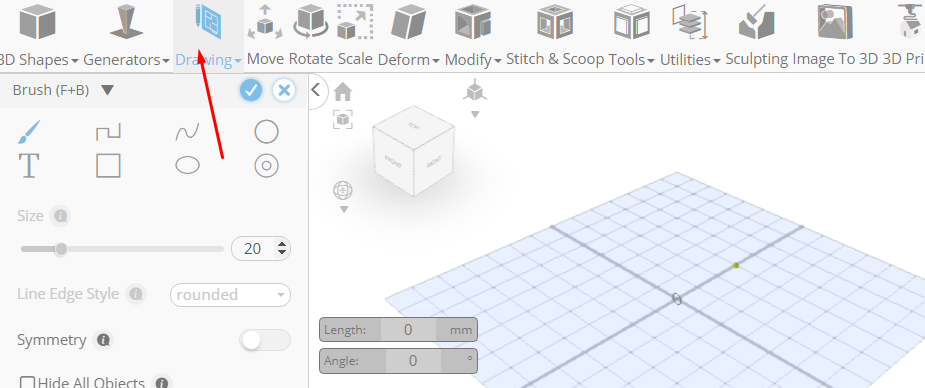Click the view orientation cube

pos(413,152)
